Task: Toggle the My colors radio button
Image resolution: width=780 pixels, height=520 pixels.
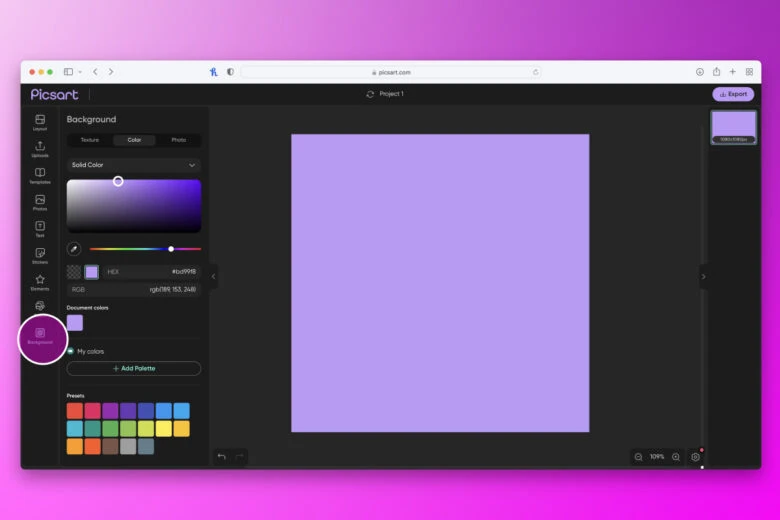Action: click(x=70, y=351)
